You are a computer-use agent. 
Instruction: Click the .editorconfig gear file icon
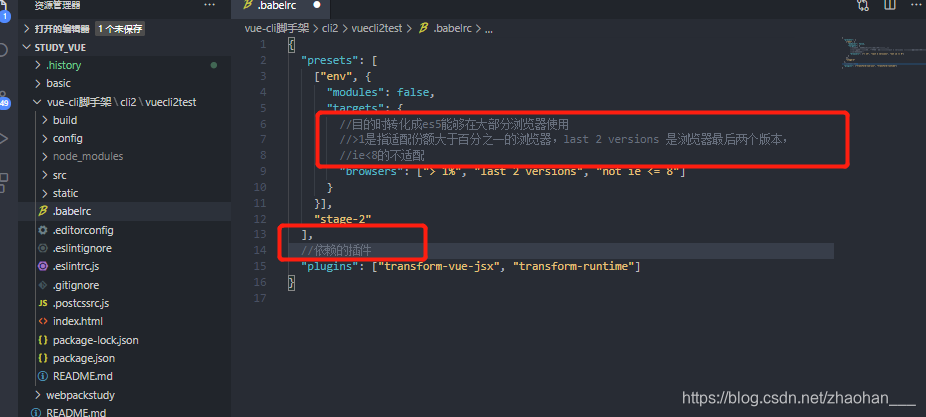[43, 230]
